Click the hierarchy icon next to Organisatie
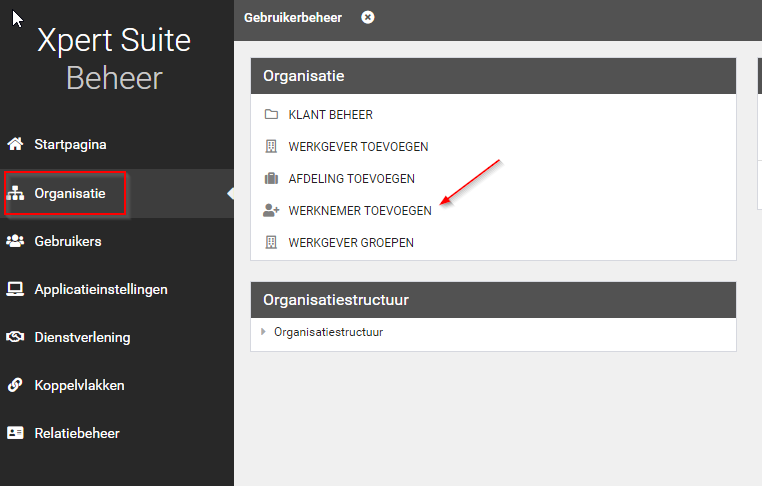The height and width of the screenshot is (486, 762). 15,193
